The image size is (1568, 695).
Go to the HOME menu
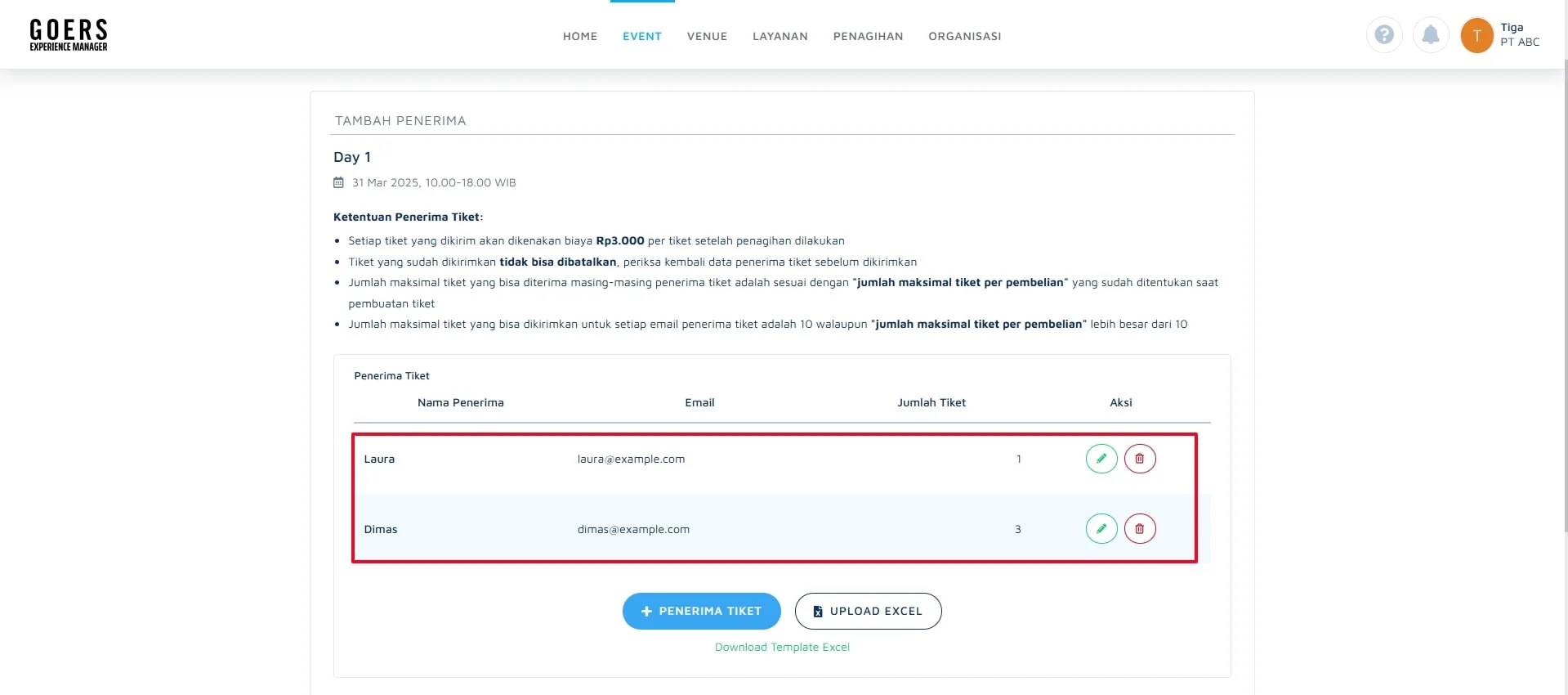[x=580, y=36]
